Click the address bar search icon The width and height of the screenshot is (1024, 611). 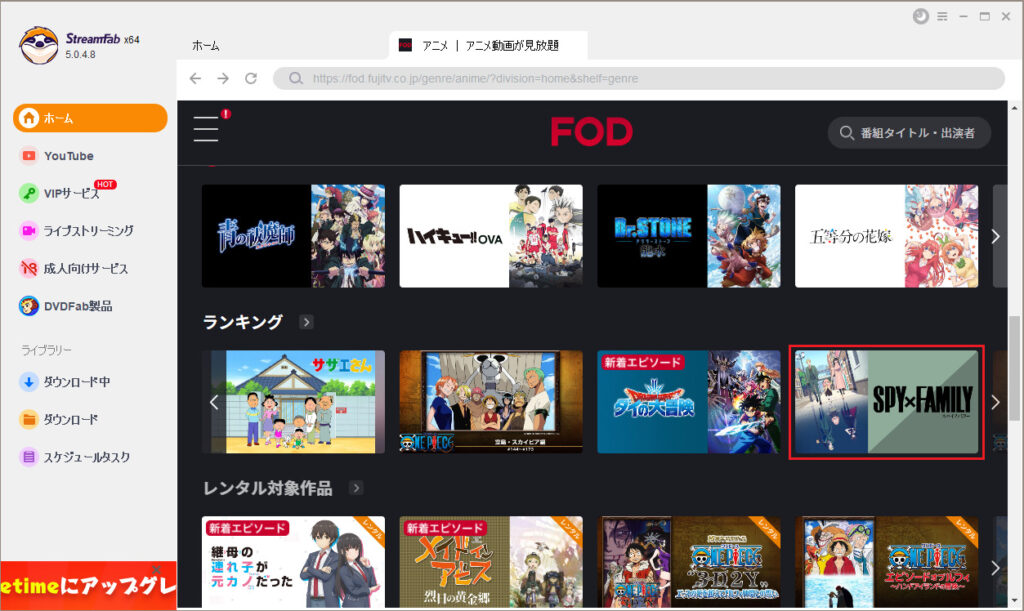coord(296,78)
